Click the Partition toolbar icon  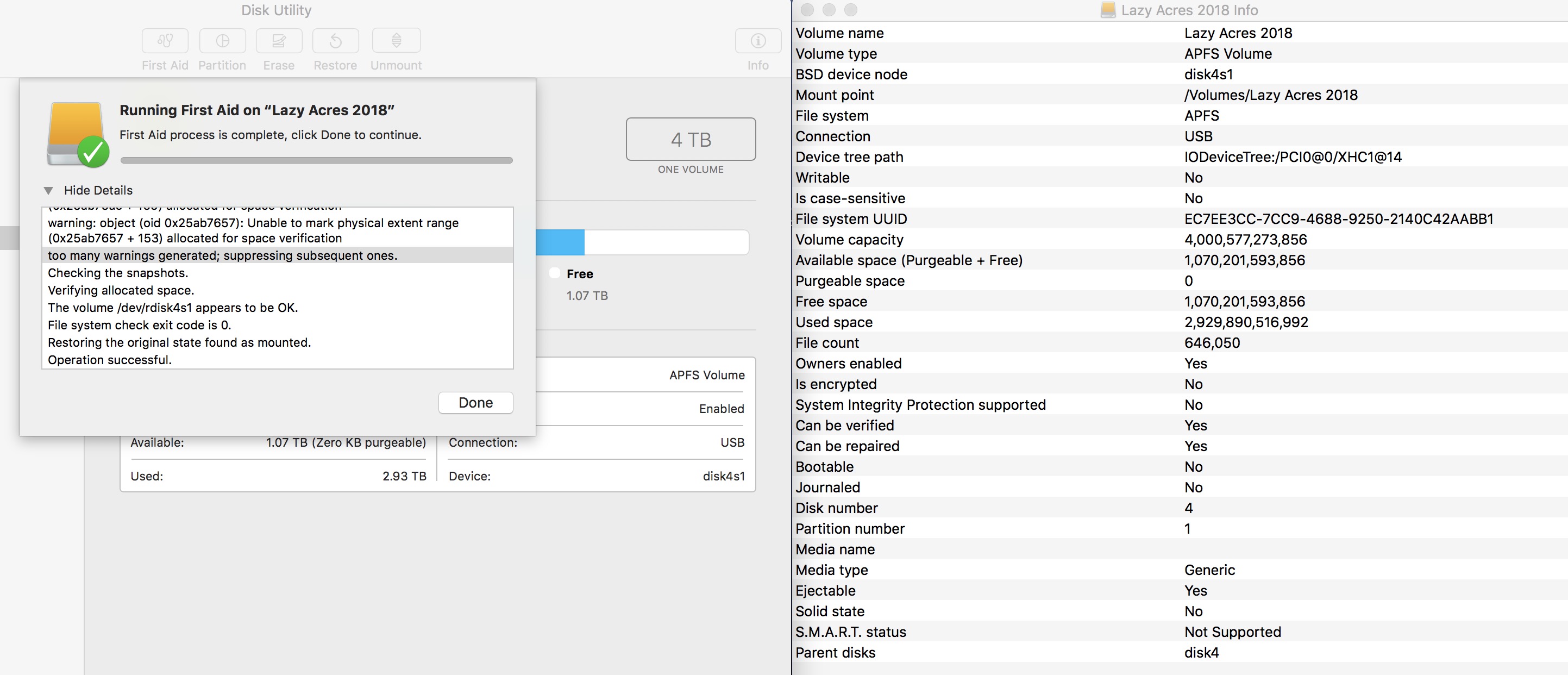click(222, 41)
